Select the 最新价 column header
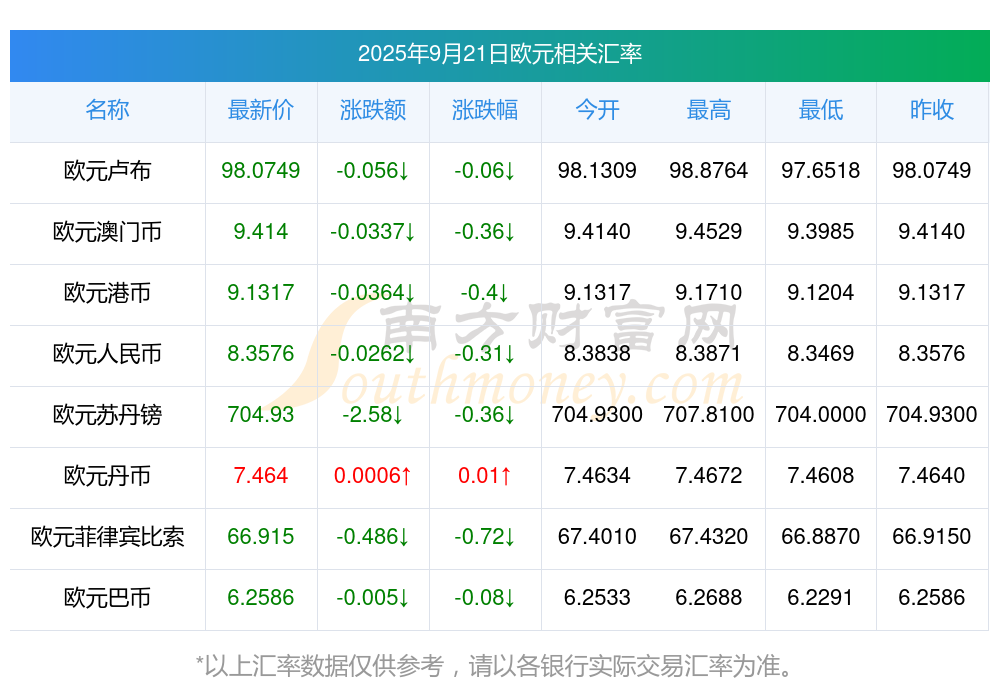The width and height of the screenshot is (1000, 698). point(261,110)
